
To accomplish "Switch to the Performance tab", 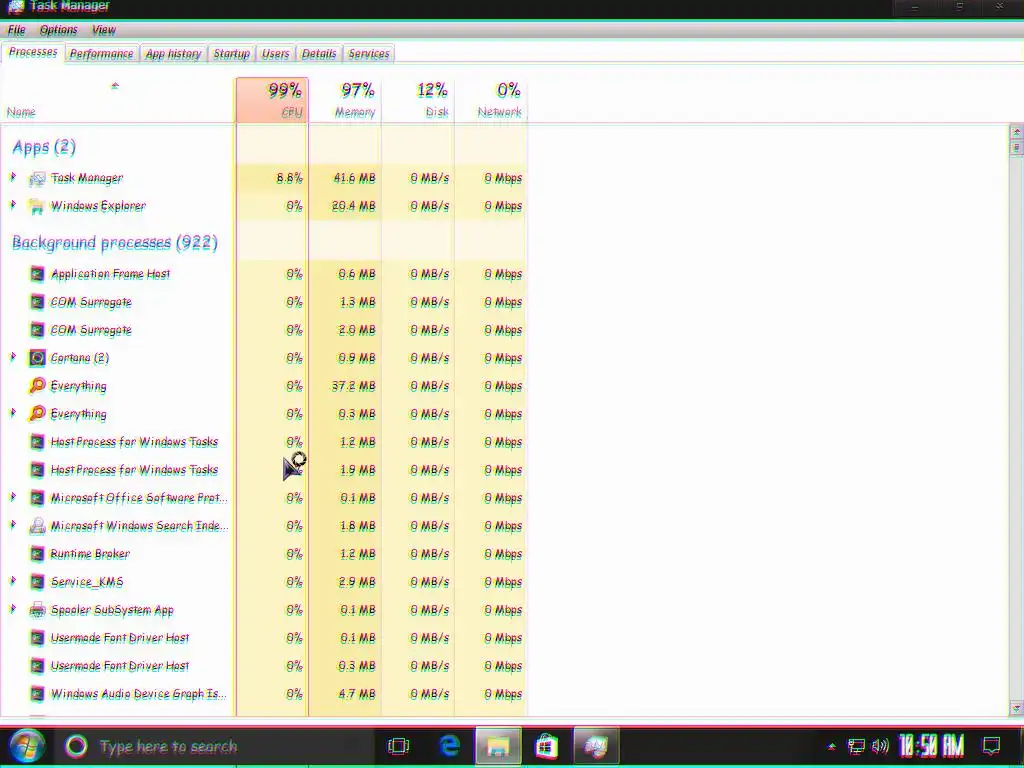I will point(101,54).
